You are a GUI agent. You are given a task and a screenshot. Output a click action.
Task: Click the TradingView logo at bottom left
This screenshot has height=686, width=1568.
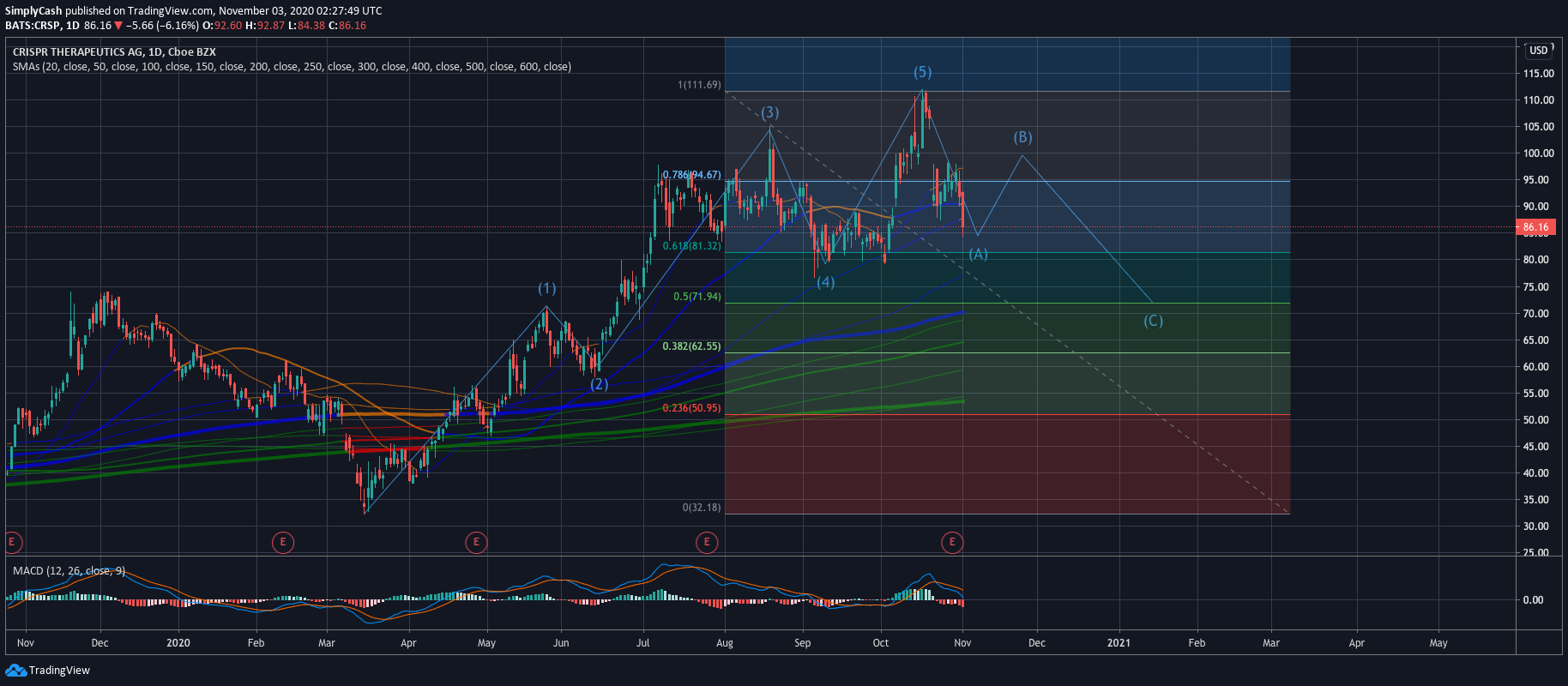point(48,671)
